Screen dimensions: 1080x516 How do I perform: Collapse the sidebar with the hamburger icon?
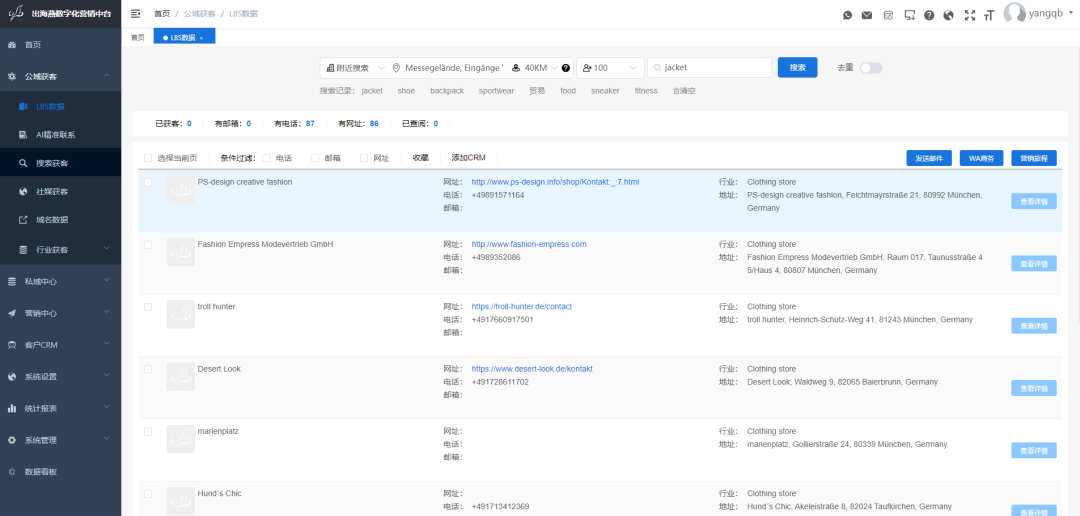pyautogui.click(x=135, y=14)
